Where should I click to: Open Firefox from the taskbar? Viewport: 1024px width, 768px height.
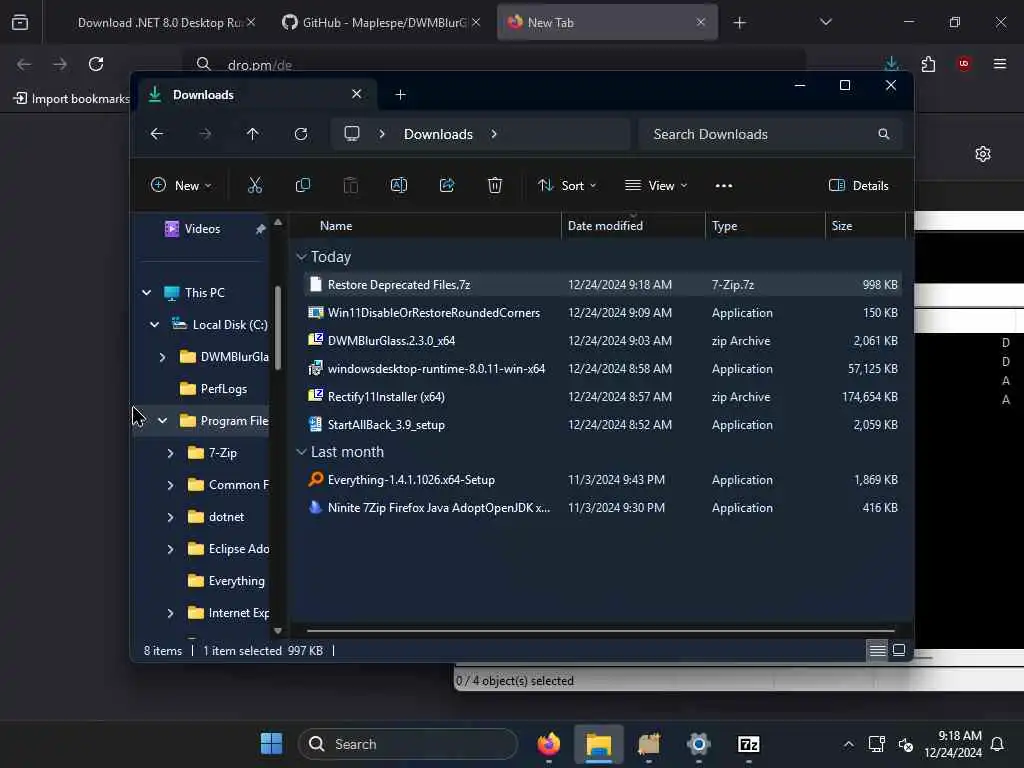coord(549,744)
